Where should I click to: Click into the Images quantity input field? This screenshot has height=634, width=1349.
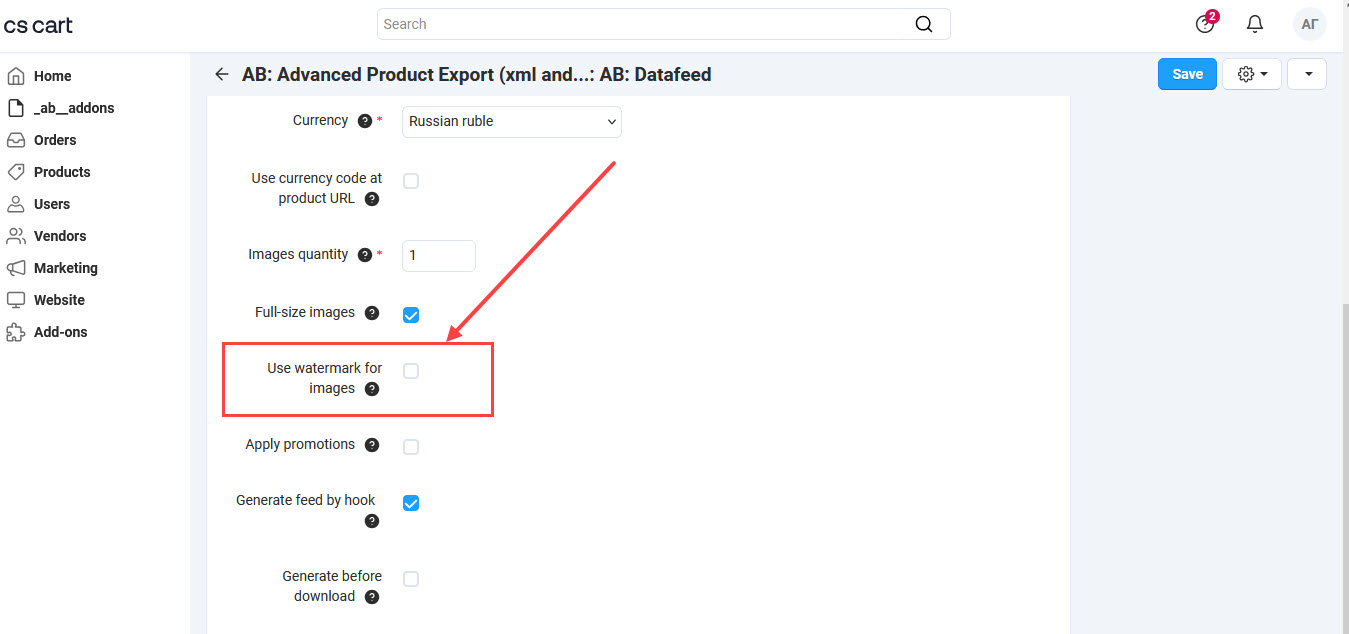coord(439,255)
